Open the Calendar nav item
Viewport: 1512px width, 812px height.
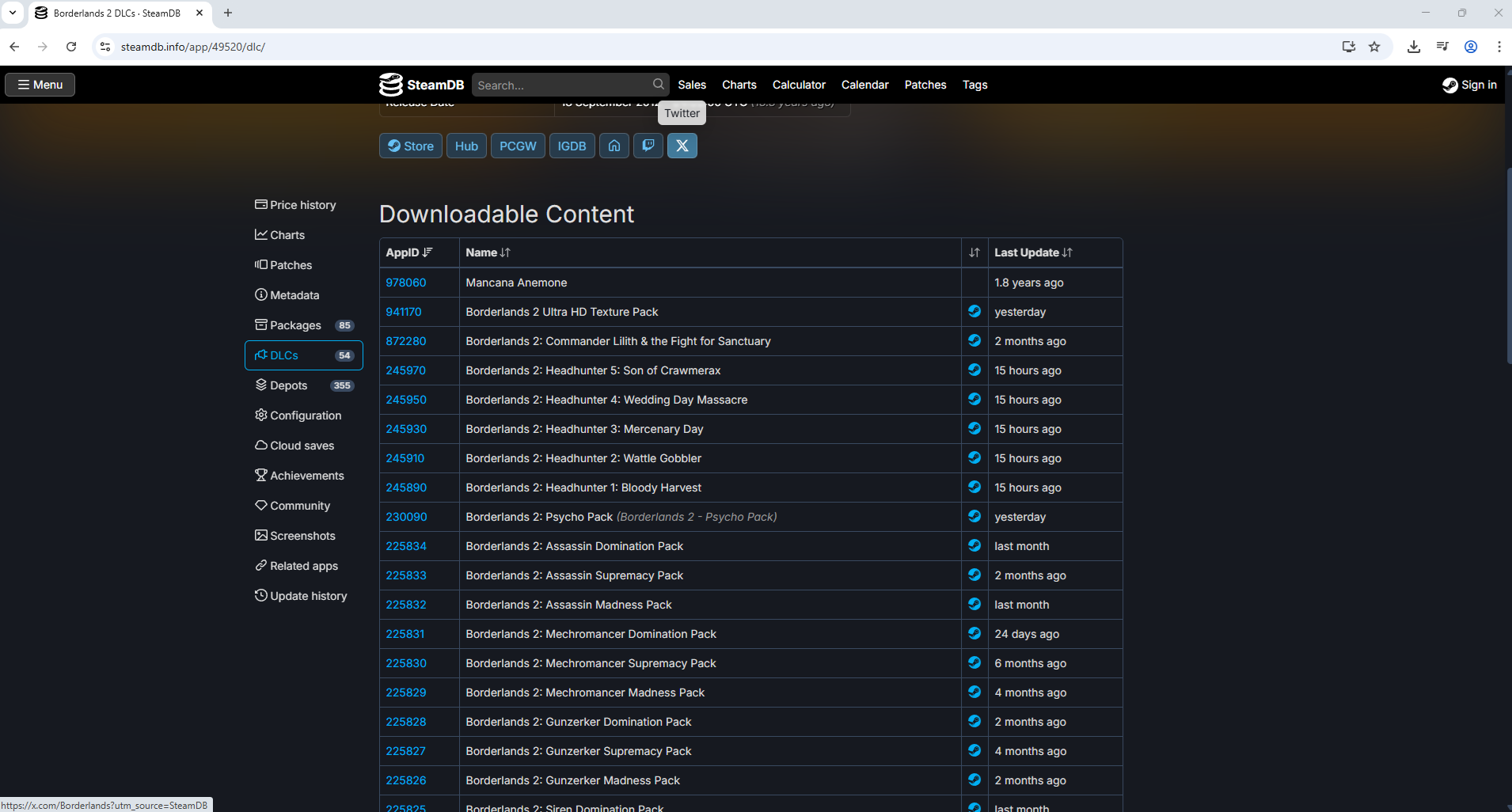pos(865,85)
